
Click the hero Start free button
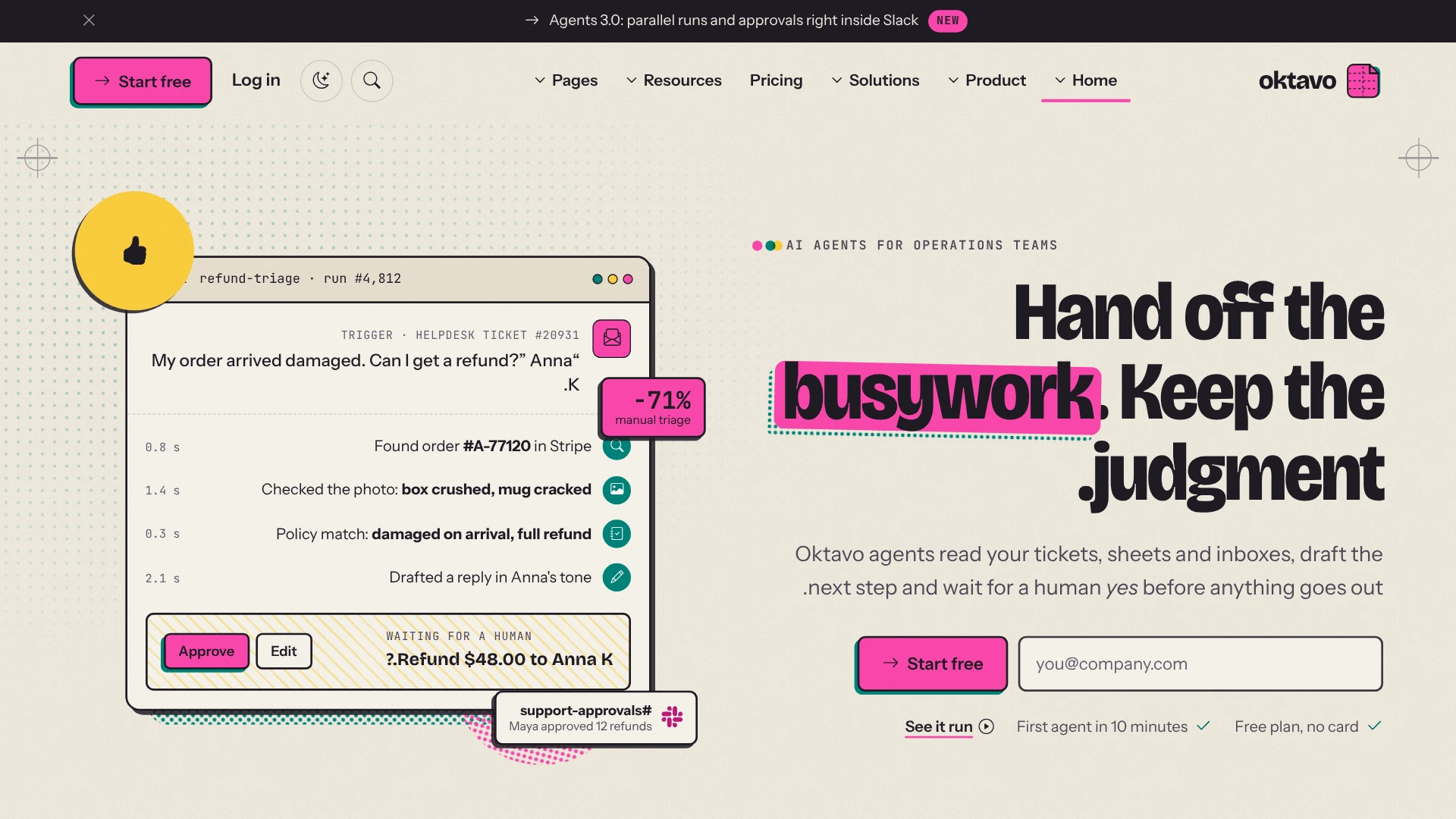tap(933, 664)
